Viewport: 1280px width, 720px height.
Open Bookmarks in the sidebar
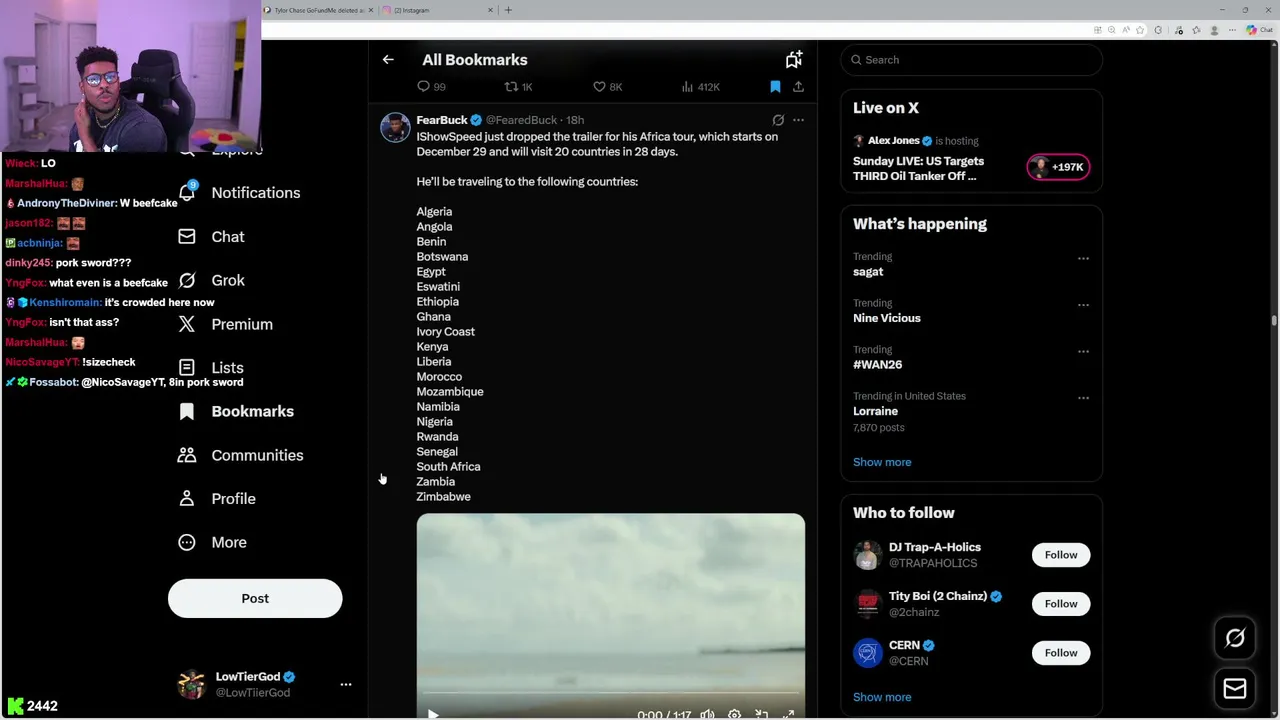pos(252,411)
